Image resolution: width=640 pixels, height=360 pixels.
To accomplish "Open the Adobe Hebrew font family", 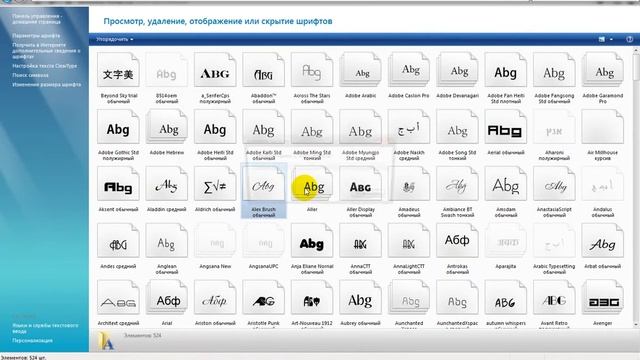I will coord(167,127).
